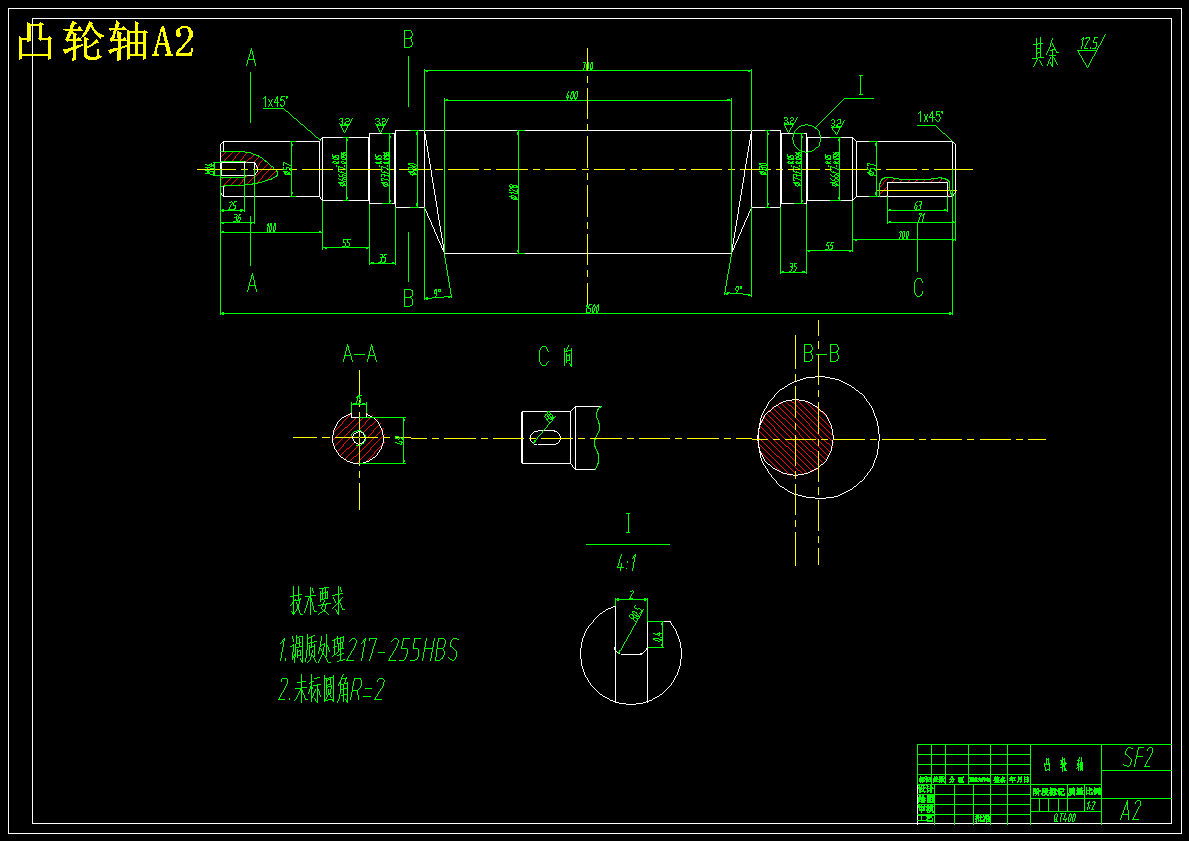Viewport: 1189px width, 841px height.
Task: Click the "63" keyway length dimension
Action: coord(918,206)
